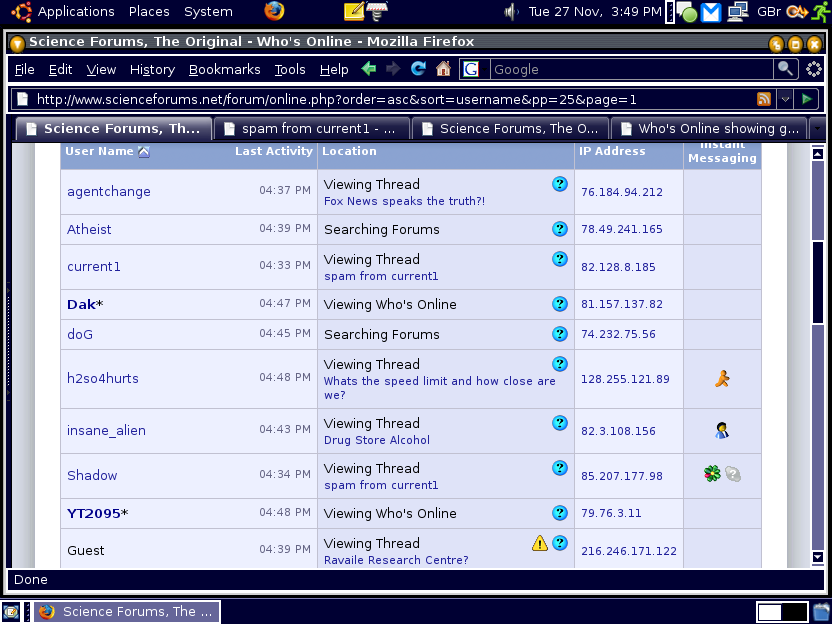Image resolution: width=832 pixels, height=624 pixels.
Task: Click Shadow's ICQ flower icon
Action: click(x=712, y=475)
